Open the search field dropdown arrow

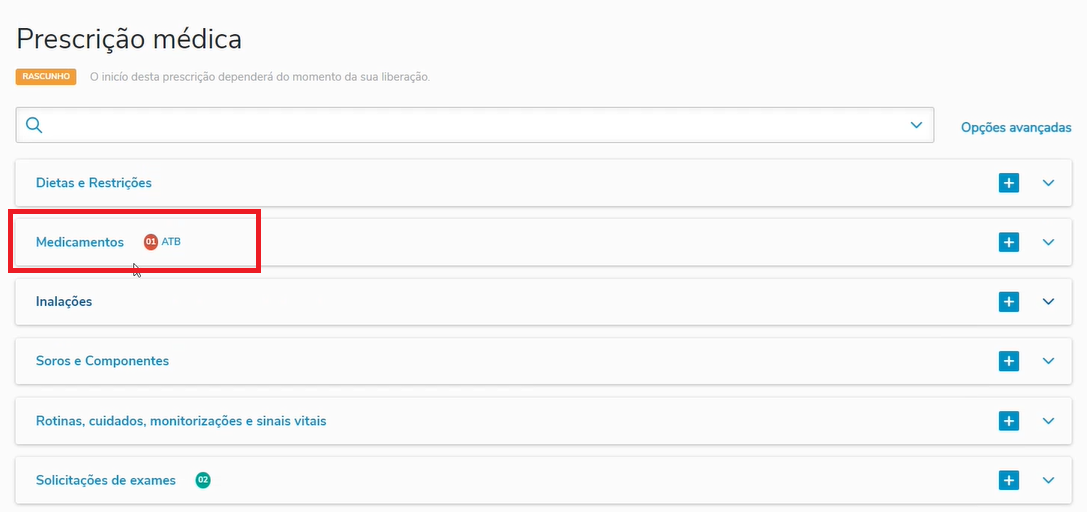point(916,125)
